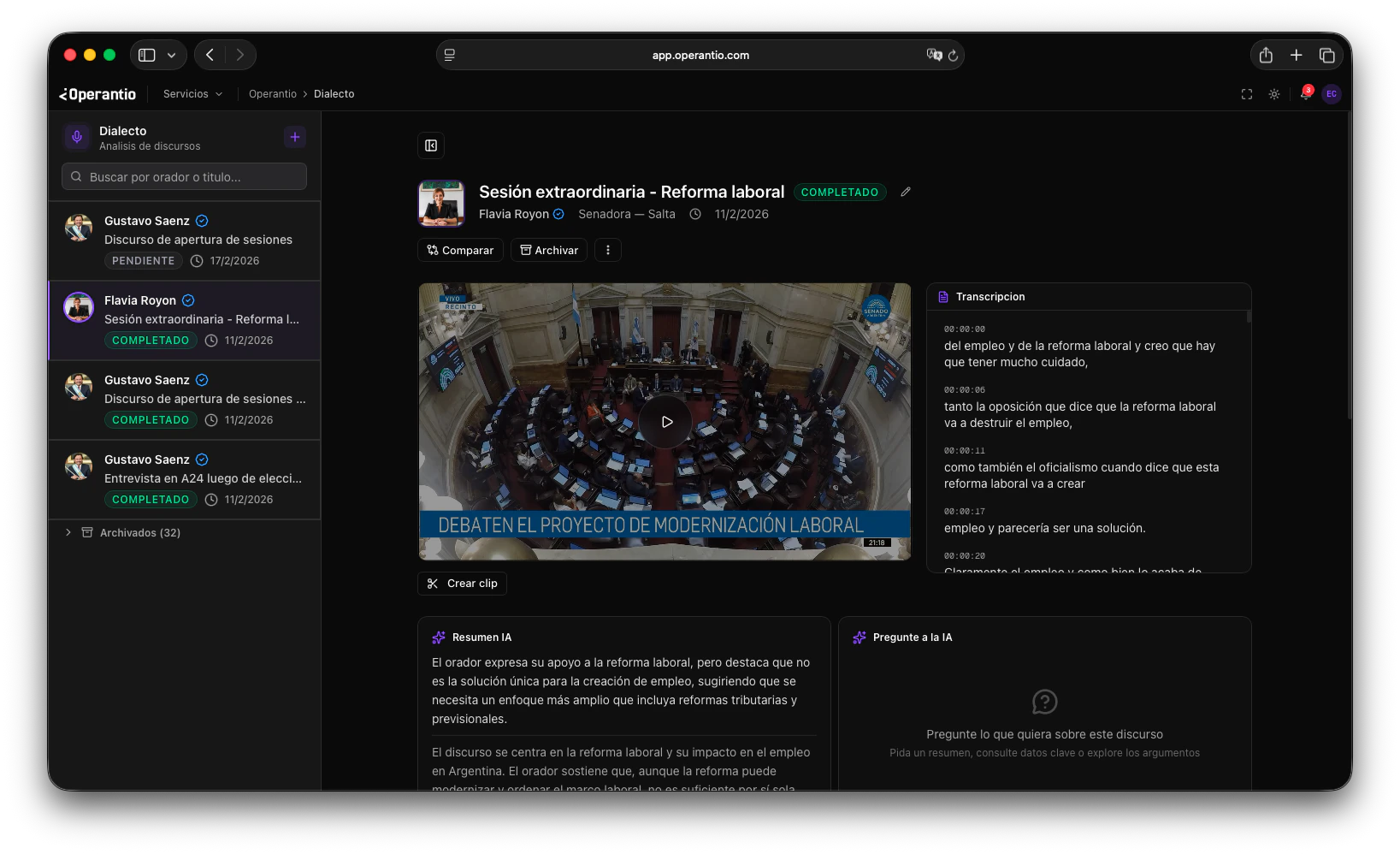Screen dimensions: 1400x854
Task: Open the Servicios dropdown
Action: [192, 94]
